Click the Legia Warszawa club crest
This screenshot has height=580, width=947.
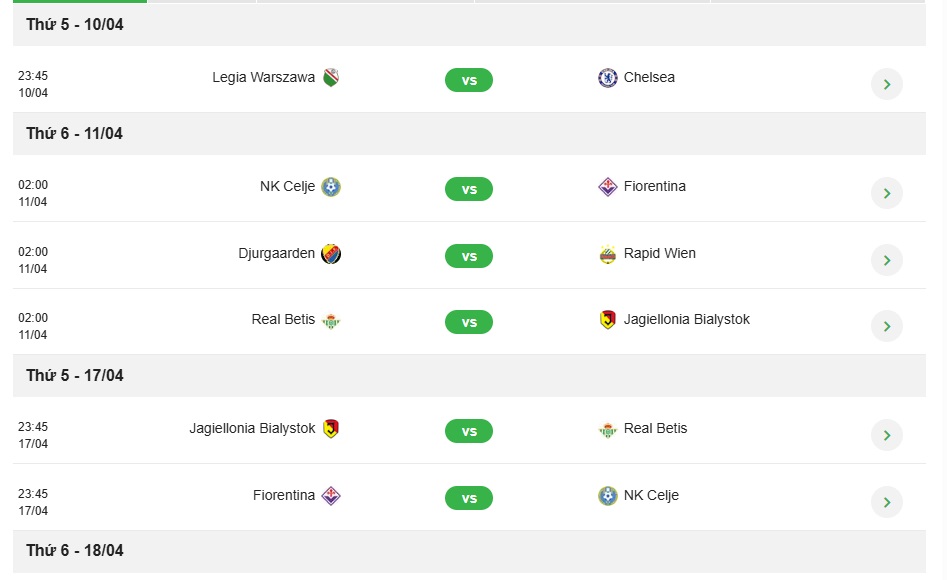point(331,78)
